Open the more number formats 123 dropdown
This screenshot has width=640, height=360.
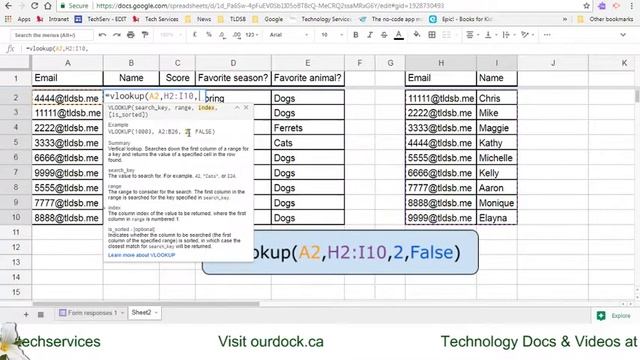[x=252, y=35]
